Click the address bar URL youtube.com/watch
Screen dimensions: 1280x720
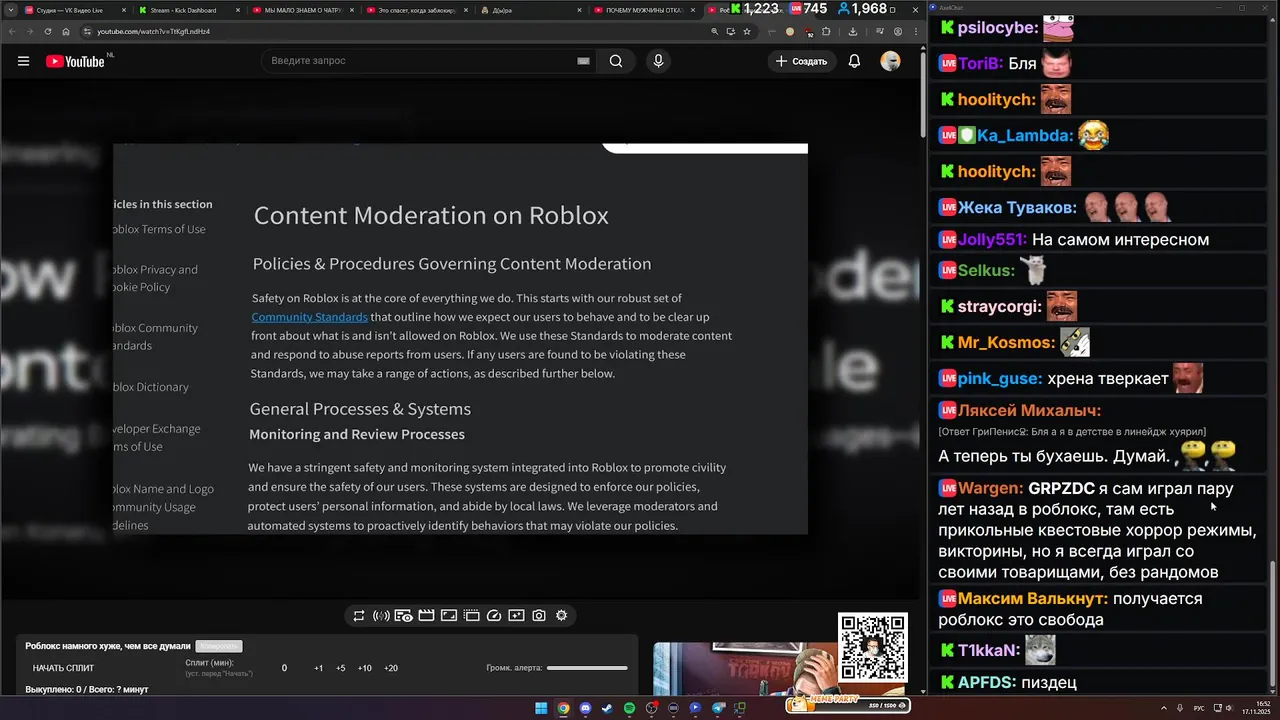coord(153,31)
